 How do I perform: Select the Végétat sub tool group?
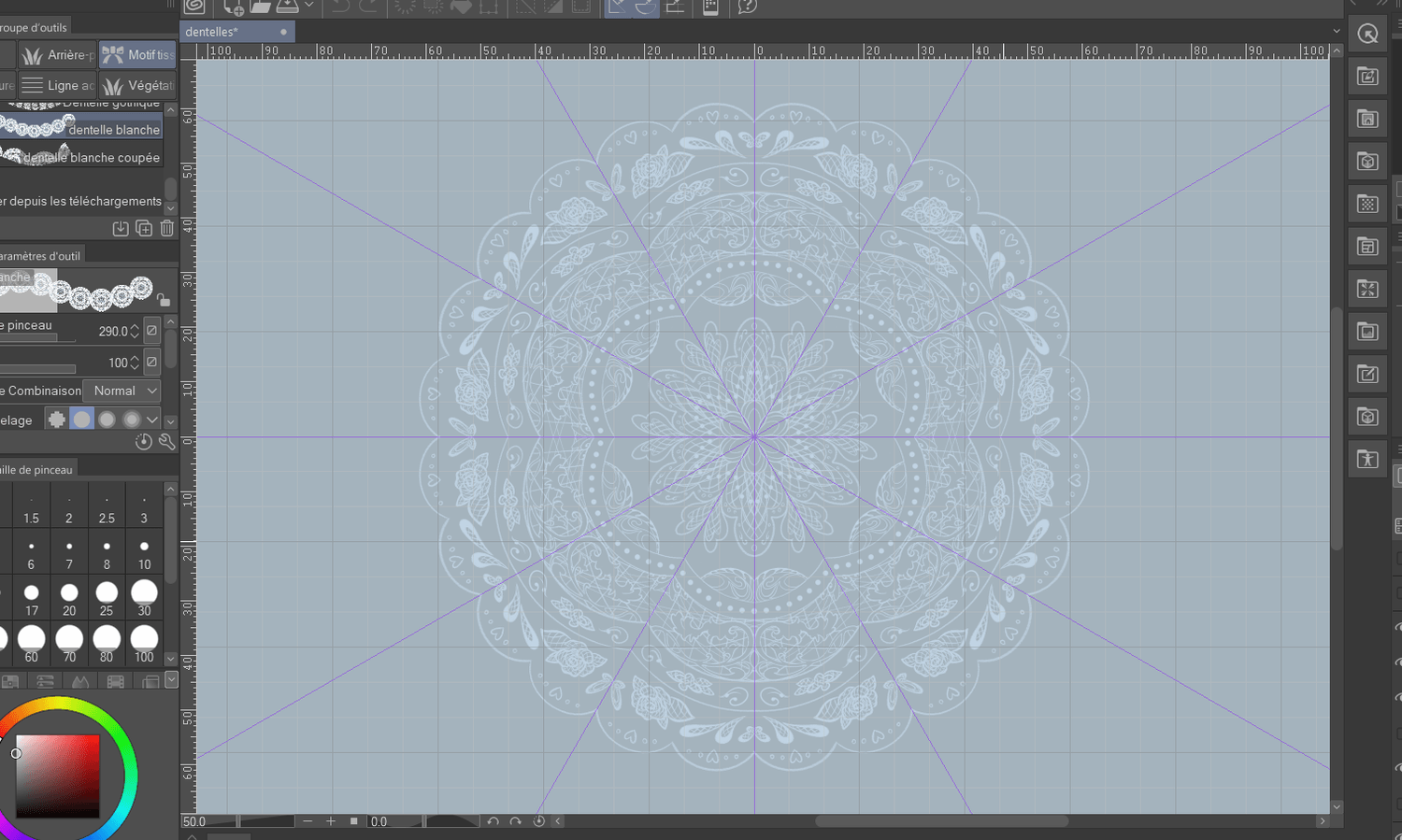point(137,85)
